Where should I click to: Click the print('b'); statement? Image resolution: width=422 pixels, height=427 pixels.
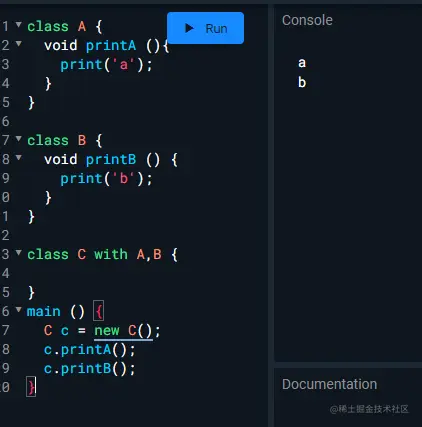[106, 179]
